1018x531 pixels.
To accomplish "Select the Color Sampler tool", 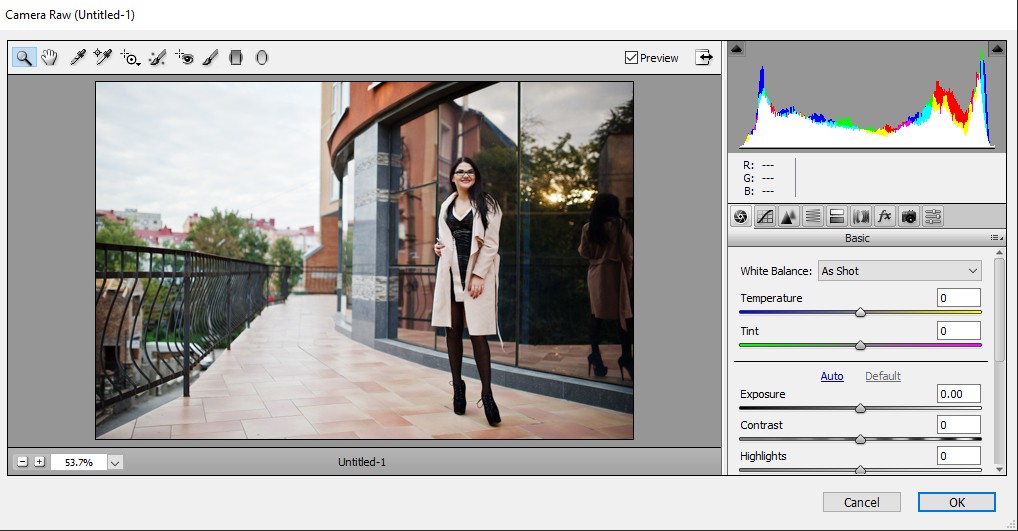I will click(x=103, y=58).
